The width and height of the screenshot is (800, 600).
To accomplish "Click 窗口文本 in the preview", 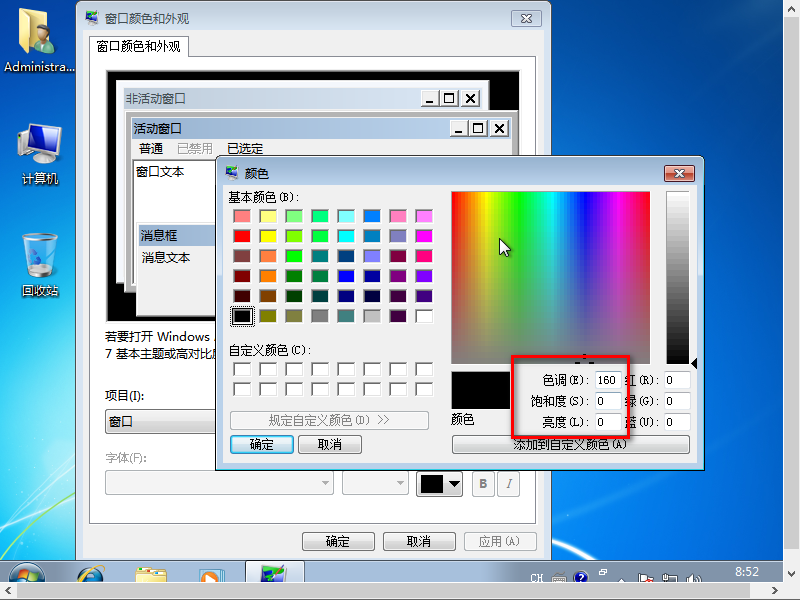I will (160, 172).
